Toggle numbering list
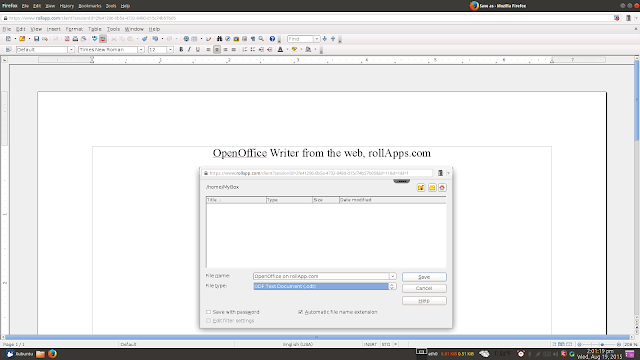Viewport: 640px width, 360px height. [x=244, y=49]
